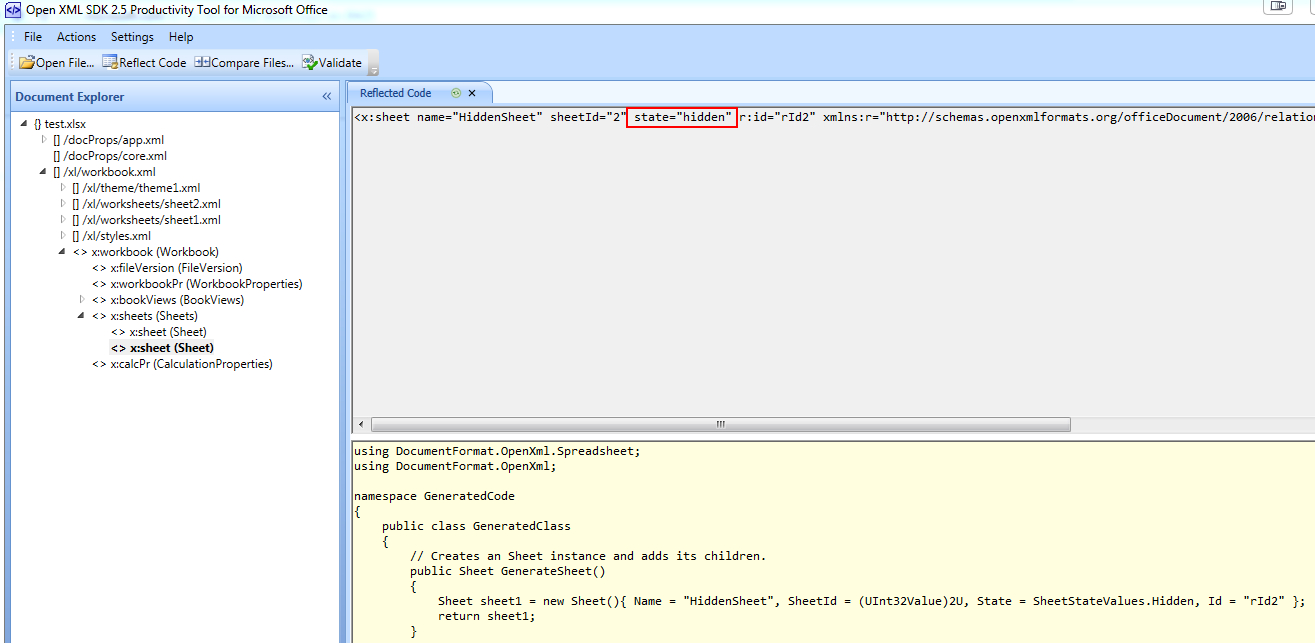1315x643 pixels.
Task: Collapse the Document Explorer panel with the chevron
Action: tap(326, 96)
